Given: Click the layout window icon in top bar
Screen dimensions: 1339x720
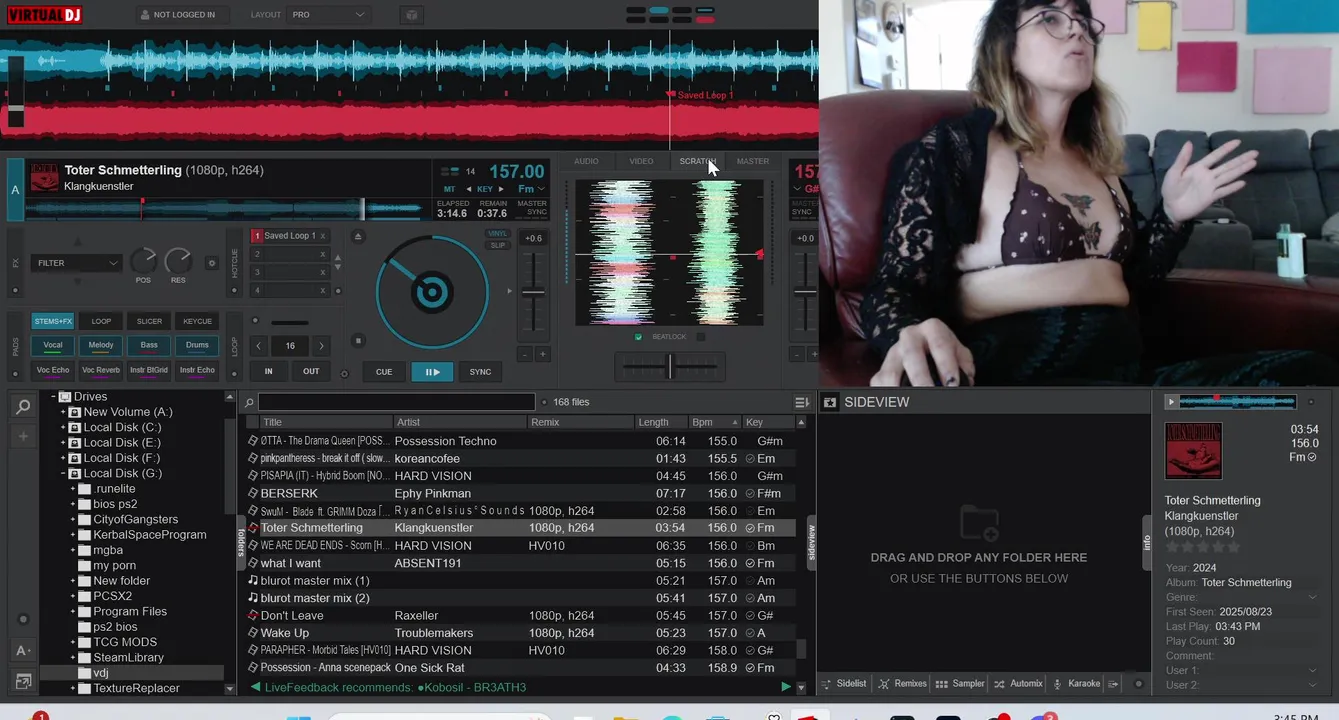Looking at the screenshot, I should (411, 15).
